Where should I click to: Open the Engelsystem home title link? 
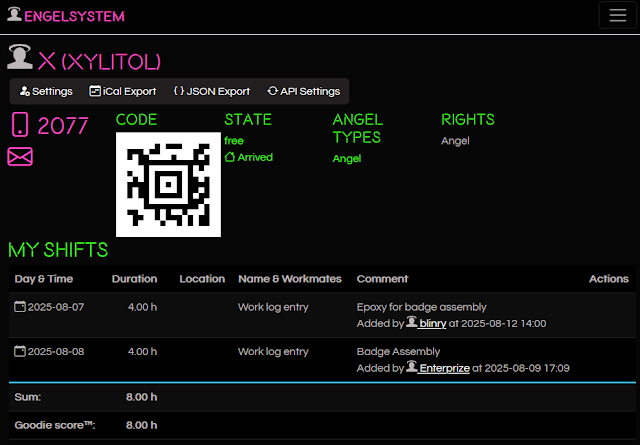pyautogui.click(x=75, y=16)
